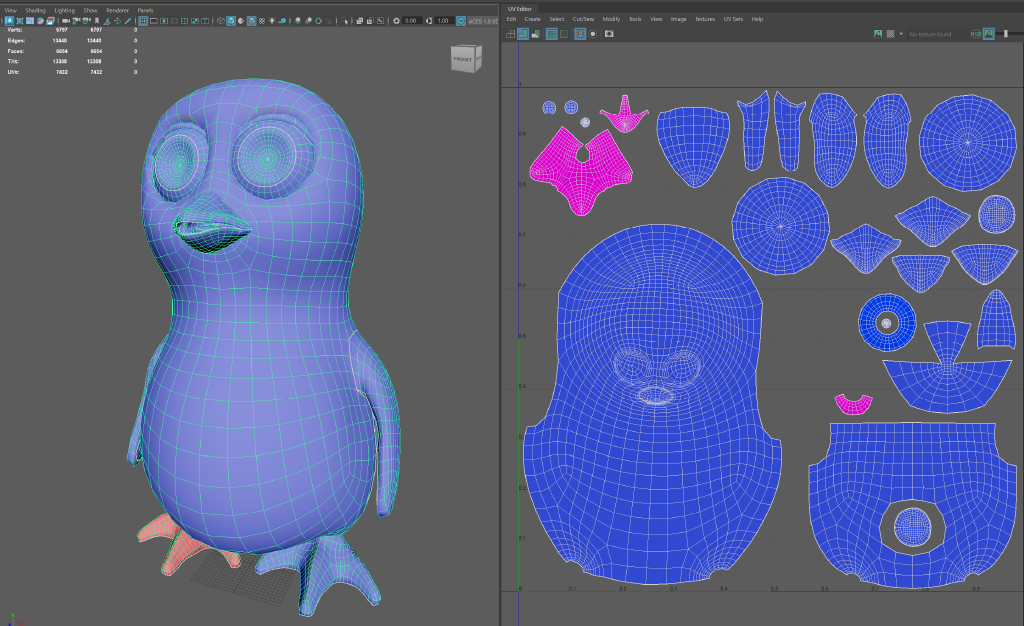Screen dimensions: 1024x626
Task: Open the viewport Lighting menu
Action: [64, 10]
